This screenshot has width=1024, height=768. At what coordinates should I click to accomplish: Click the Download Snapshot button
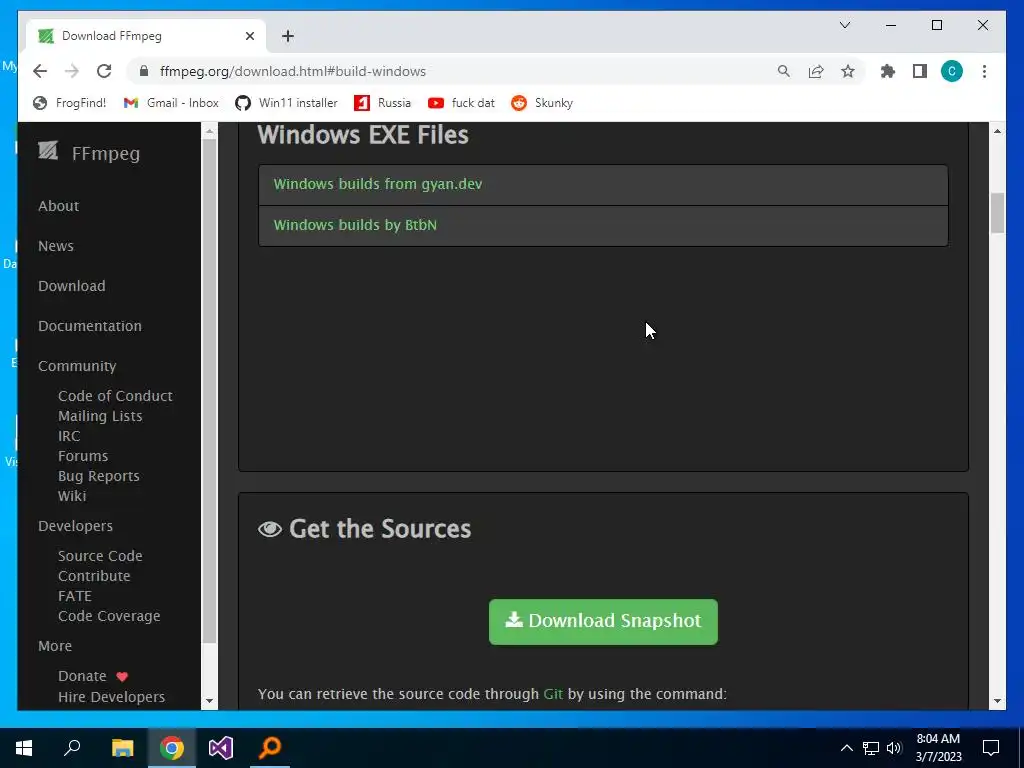click(603, 622)
